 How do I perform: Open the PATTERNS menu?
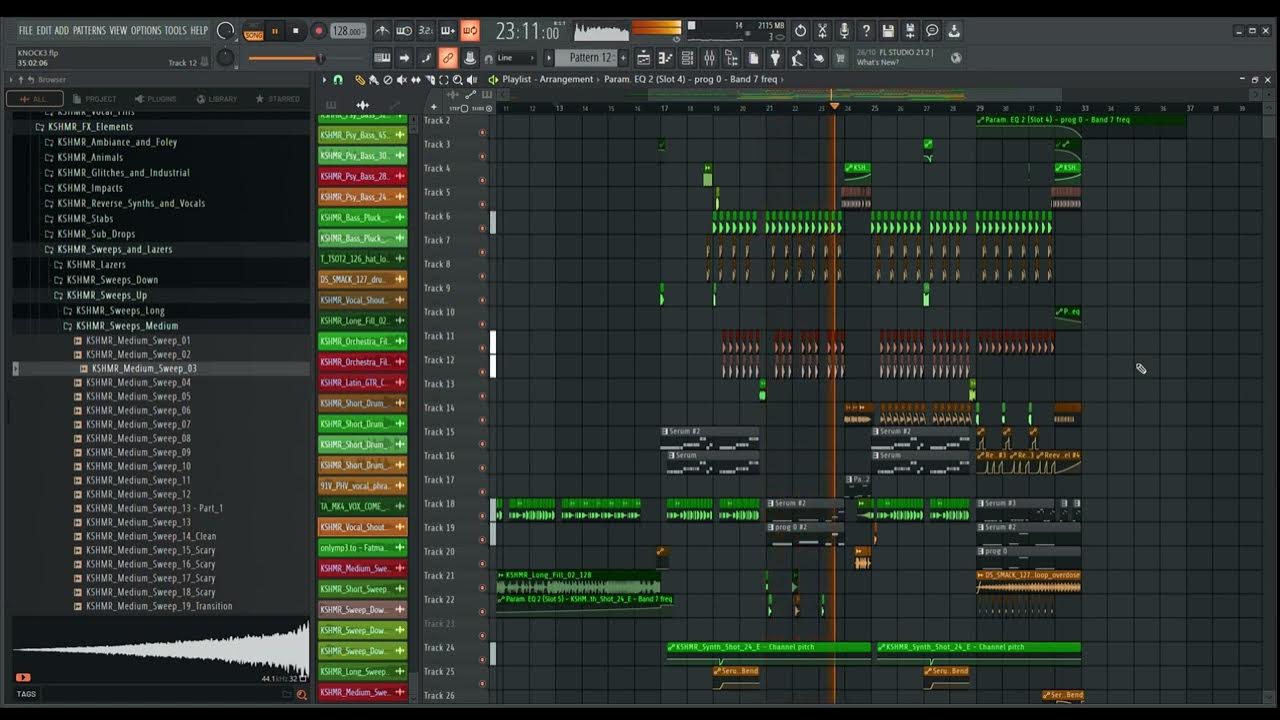[89, 31]
